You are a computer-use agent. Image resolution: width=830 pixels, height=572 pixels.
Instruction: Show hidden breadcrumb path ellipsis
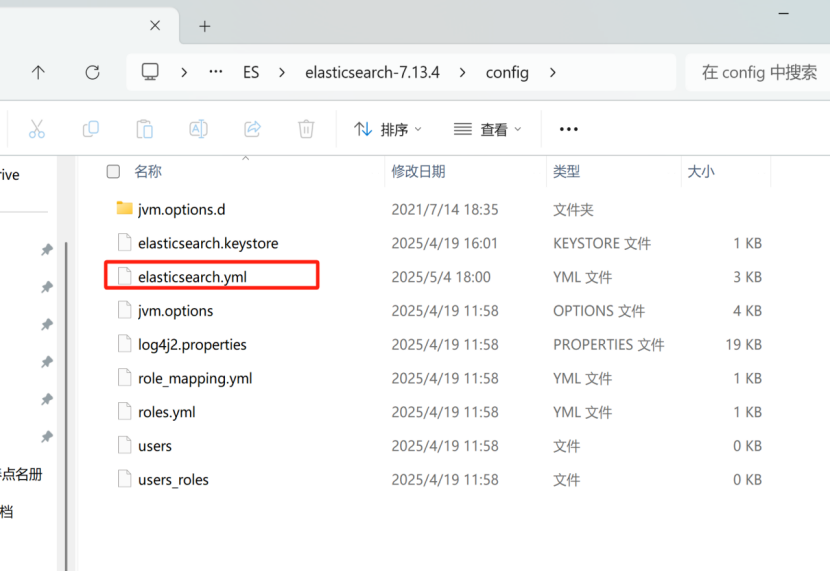216,72
